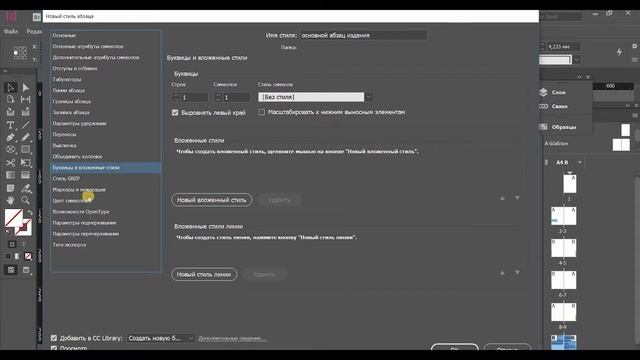Select the Note tool

tap(11, 188)
